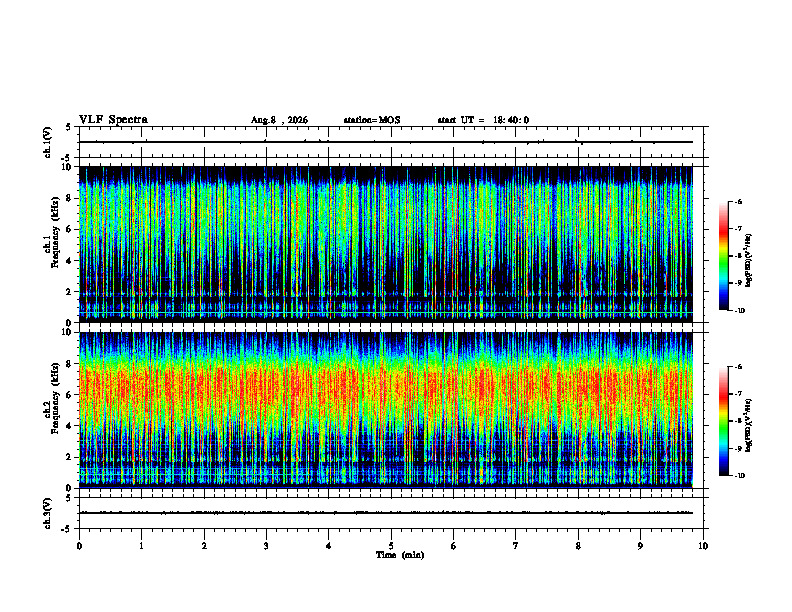Click the ch.2 color bar log(PSD) label
Image resolution: width=792 pixels, height=612 pixels.
(749, 424)
